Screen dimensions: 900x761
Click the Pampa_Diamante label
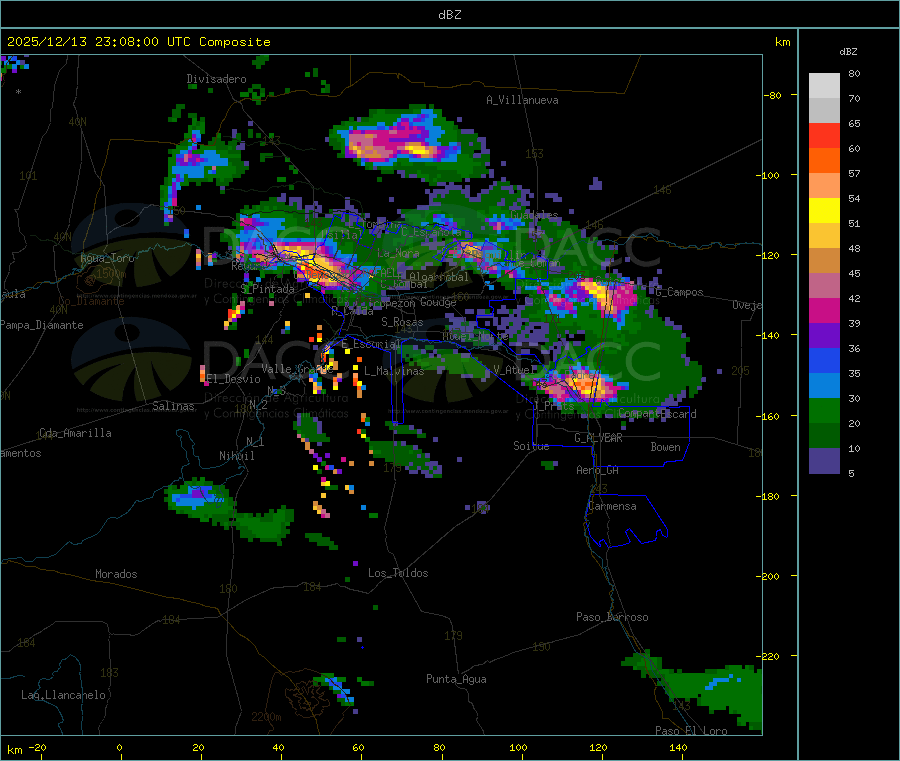click(36, 324)
